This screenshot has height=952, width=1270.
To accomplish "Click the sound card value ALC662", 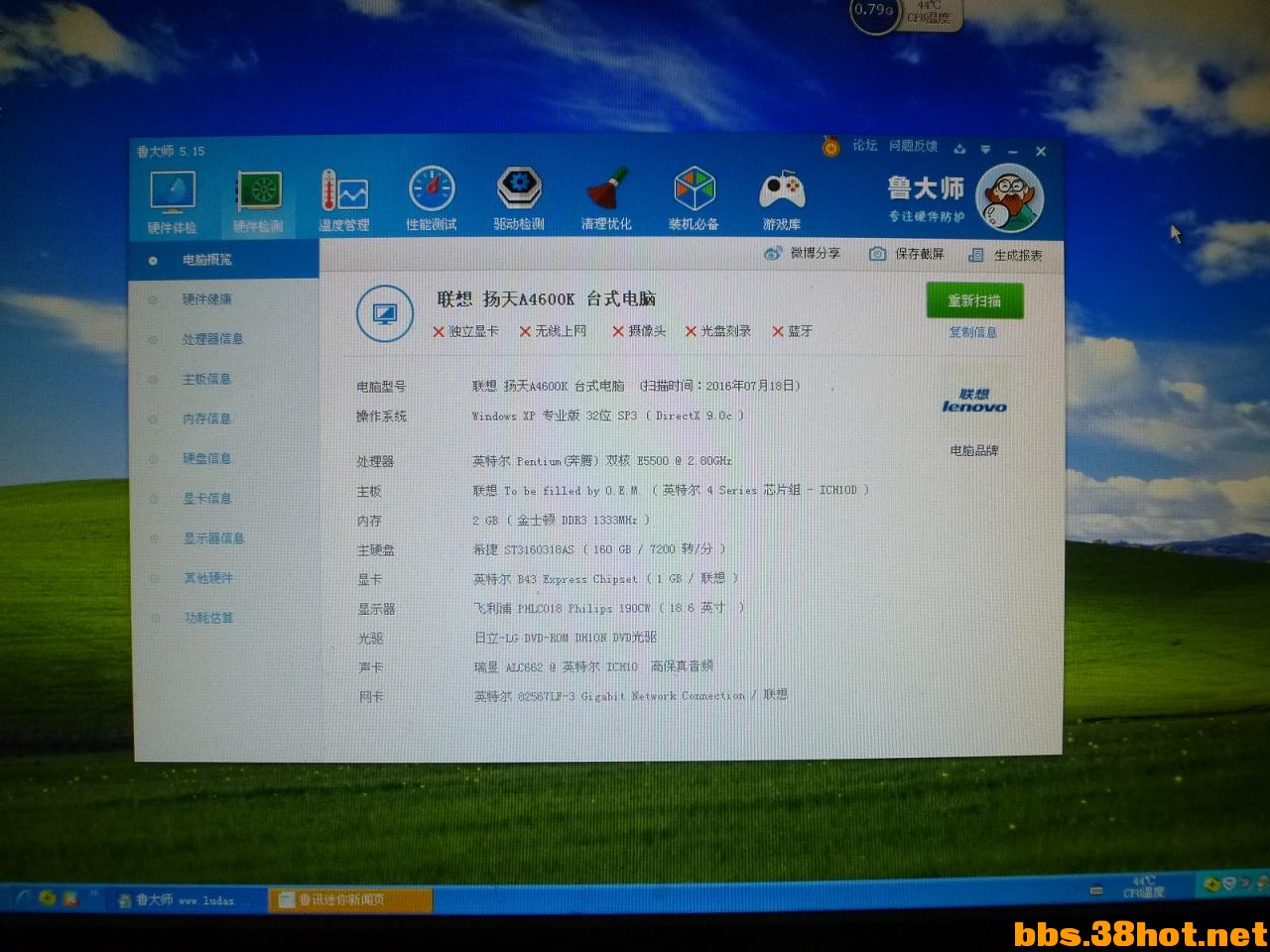I will [593, 666].
